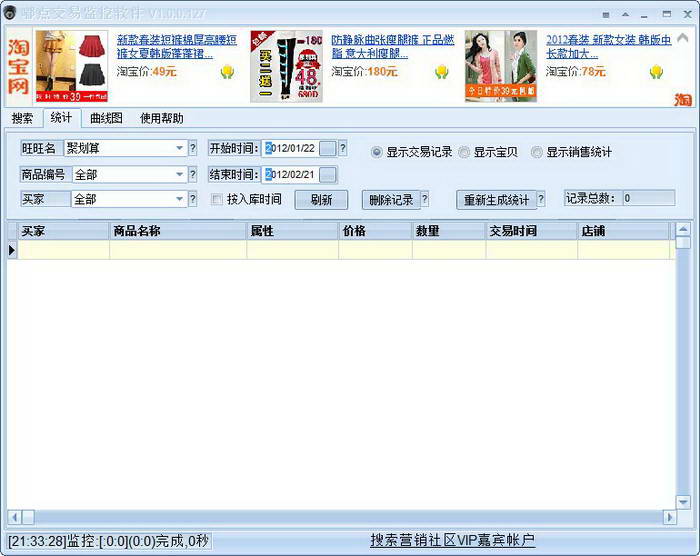Click the yellow flower icon beside 78元 price
The width and height of the screenshot is (700, 556).
coord(656,71)
